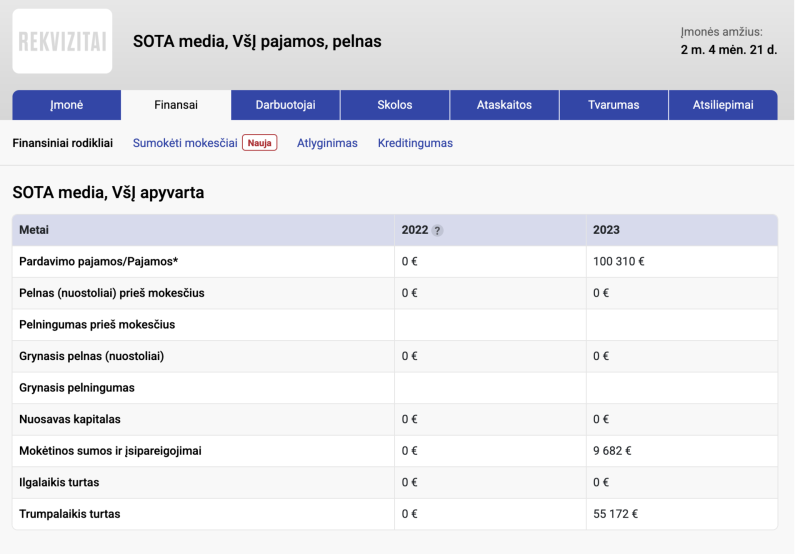Click the Pardavimo pajamos/Pajamos row label
Viewport: 800px width, 554px height.
(98, 262)
